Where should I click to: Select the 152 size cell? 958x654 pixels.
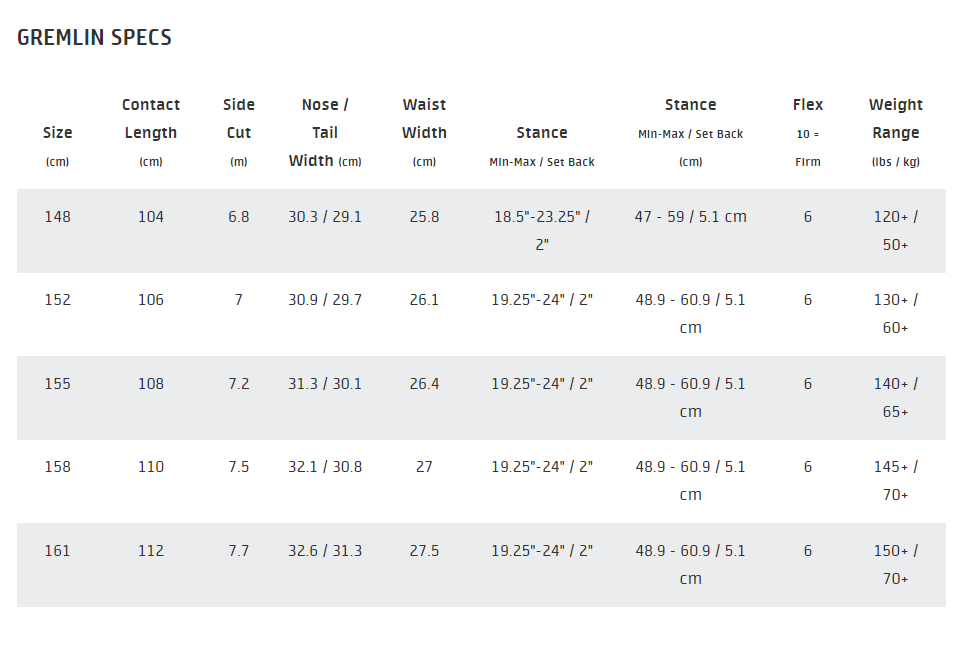(x=57, y=300)
